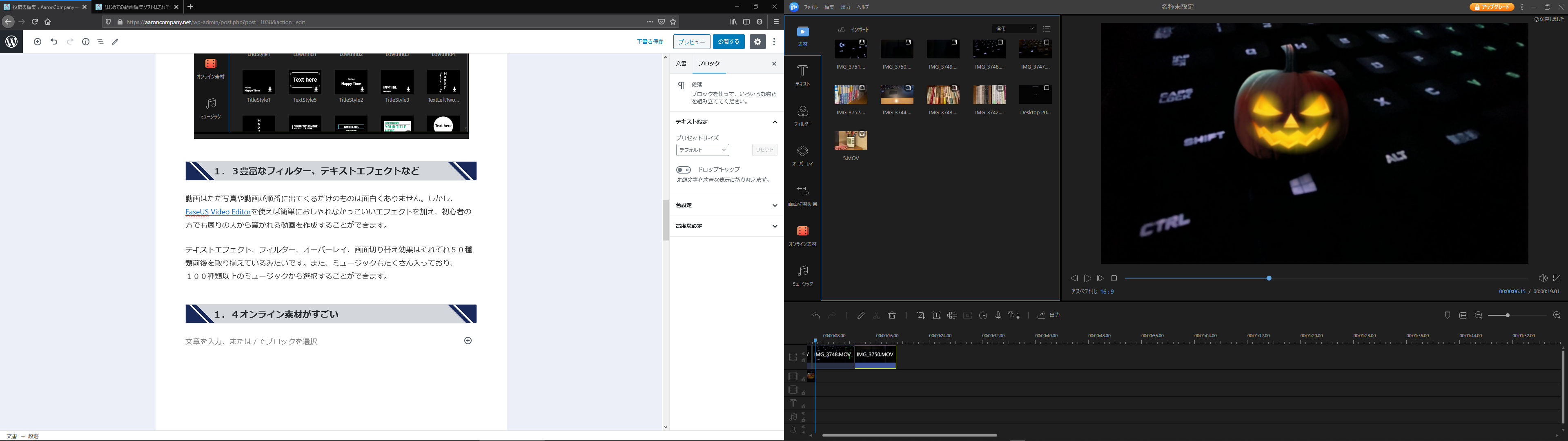Image resolution: width=1568 pixels, height=441 pixels.
Task: Open the Firefox hamburger menu
Action: [775, 22]
